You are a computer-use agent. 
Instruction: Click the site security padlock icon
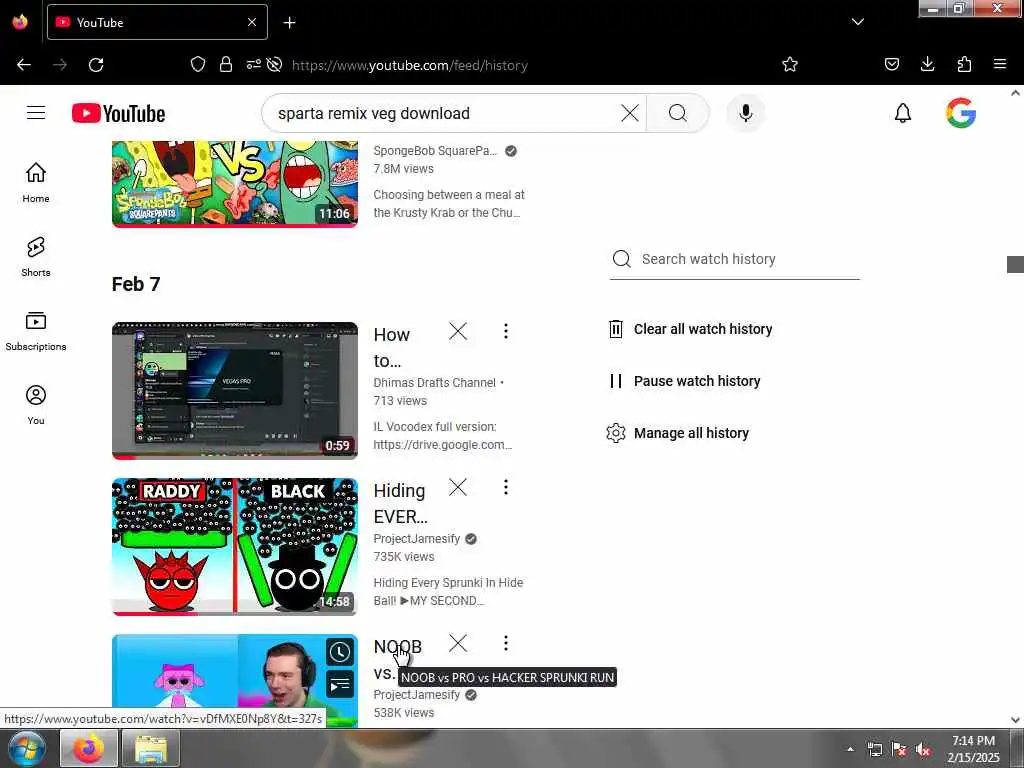(x=225, y=64)
